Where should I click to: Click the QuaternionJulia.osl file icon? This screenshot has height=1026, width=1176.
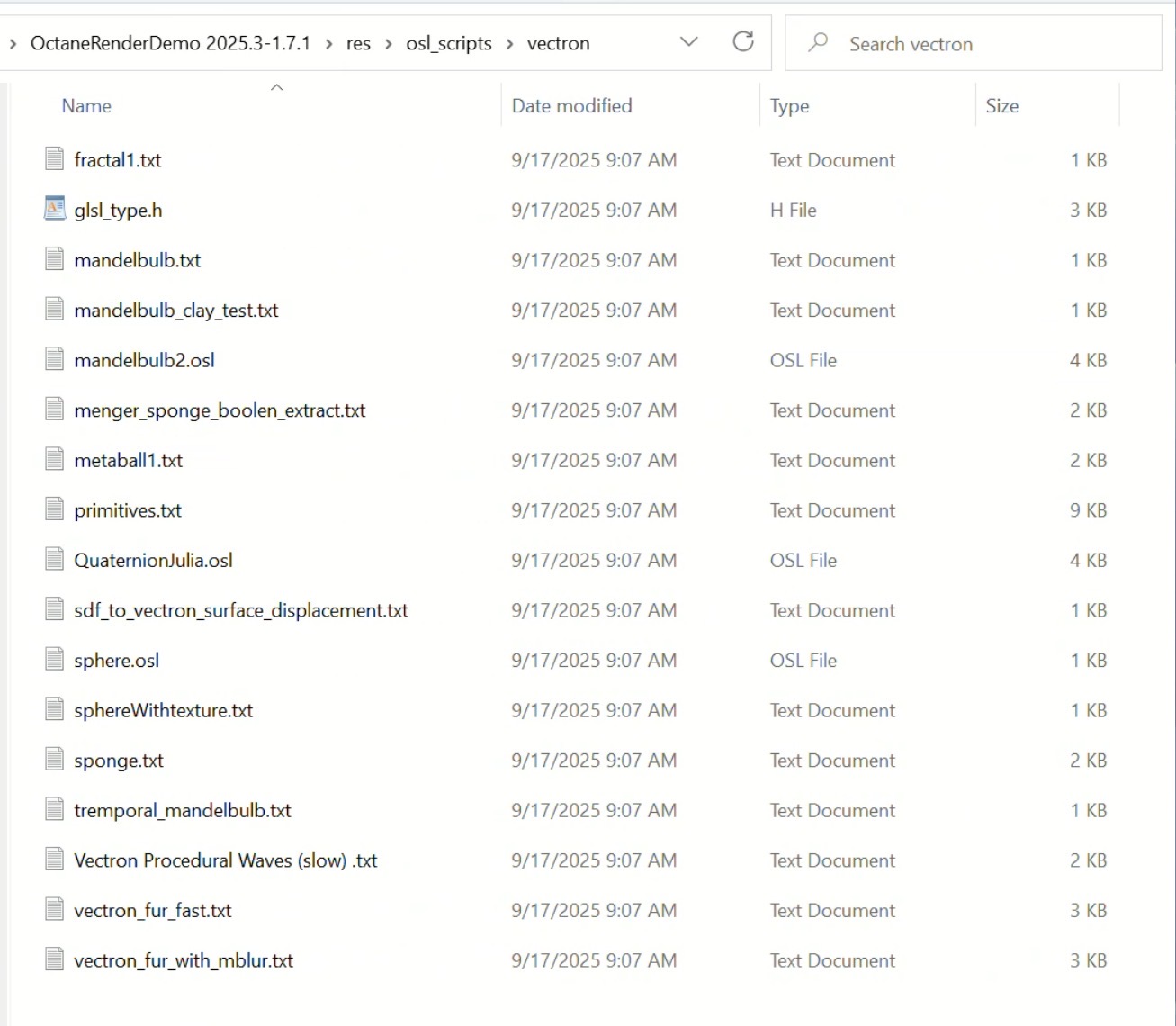tap(55, 560)
